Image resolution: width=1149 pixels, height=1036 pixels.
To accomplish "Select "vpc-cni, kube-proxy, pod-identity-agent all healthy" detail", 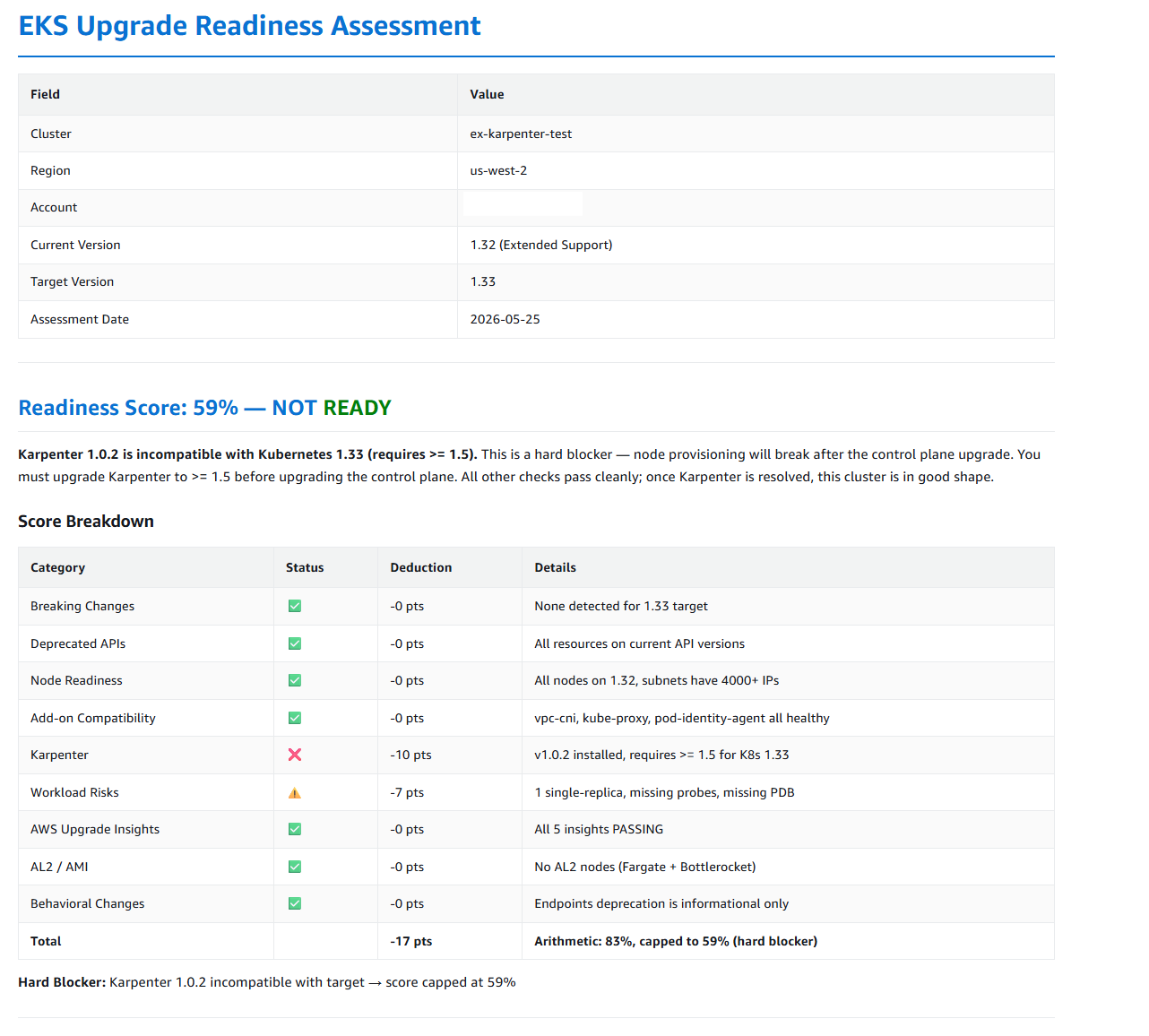I will [x=682, y=718].
